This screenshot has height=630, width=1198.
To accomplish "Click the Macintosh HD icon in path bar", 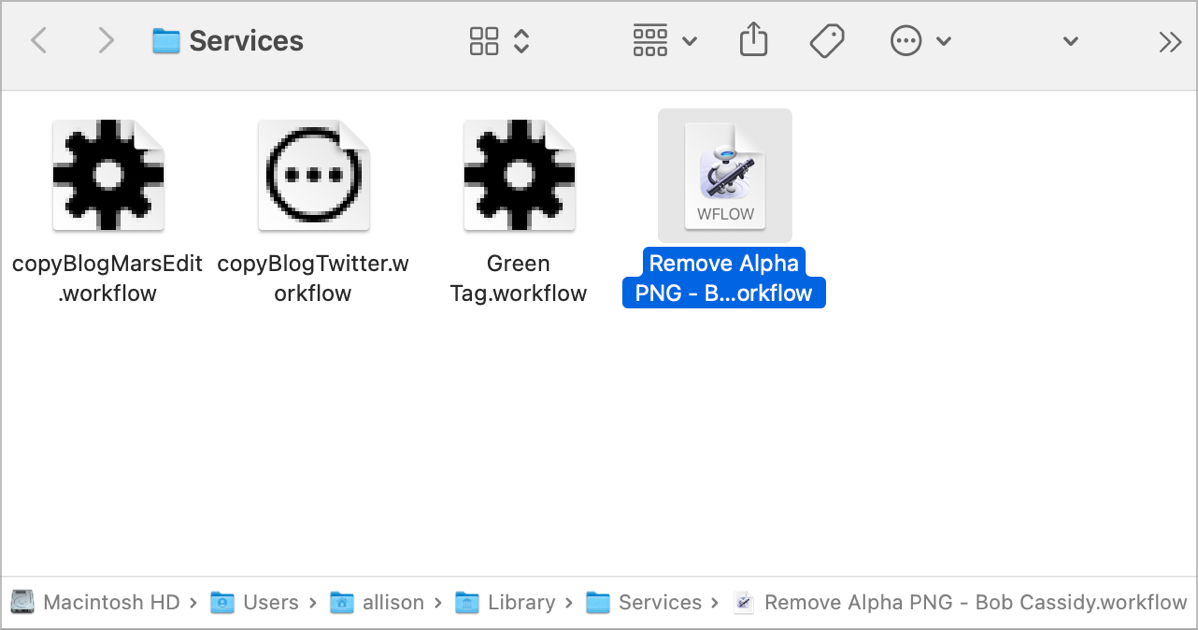I will click(x=22, y=602).
